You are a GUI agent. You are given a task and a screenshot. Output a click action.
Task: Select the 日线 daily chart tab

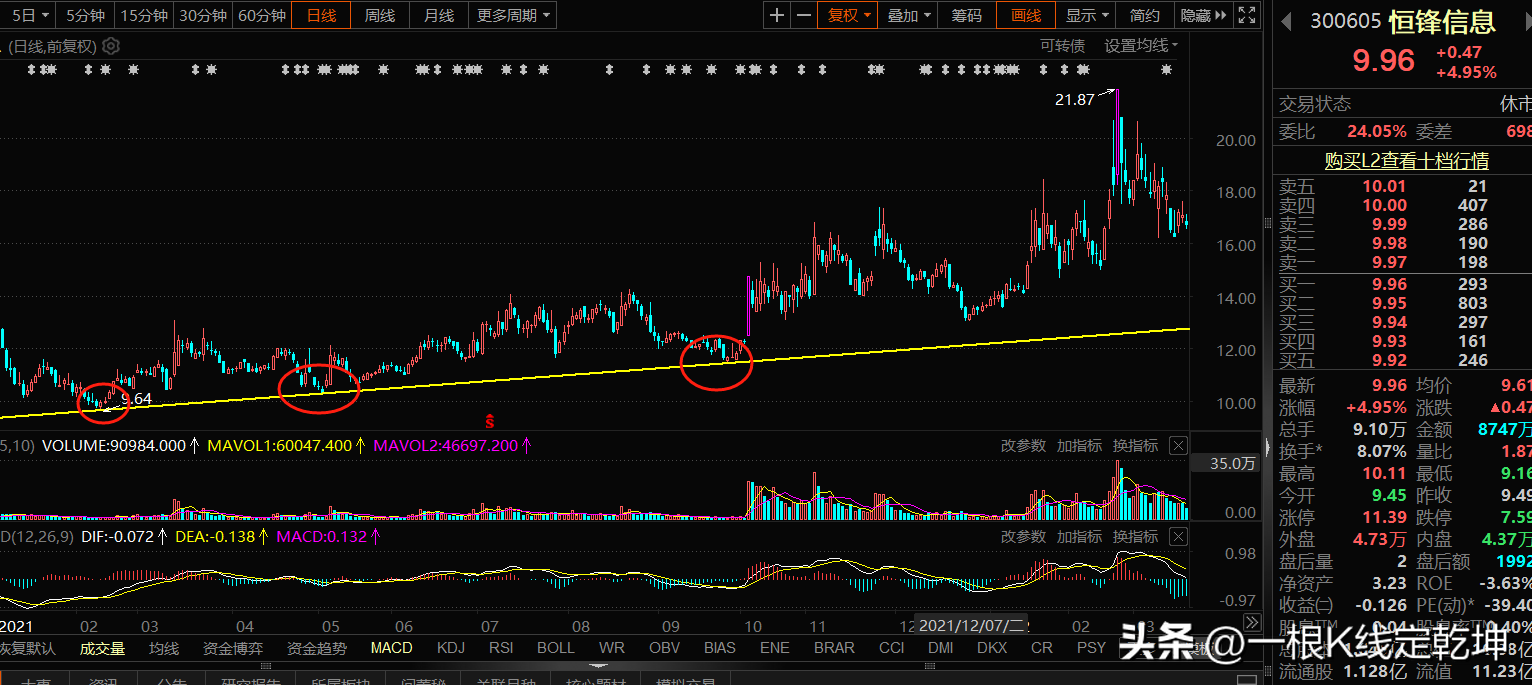tap(321, 15)
